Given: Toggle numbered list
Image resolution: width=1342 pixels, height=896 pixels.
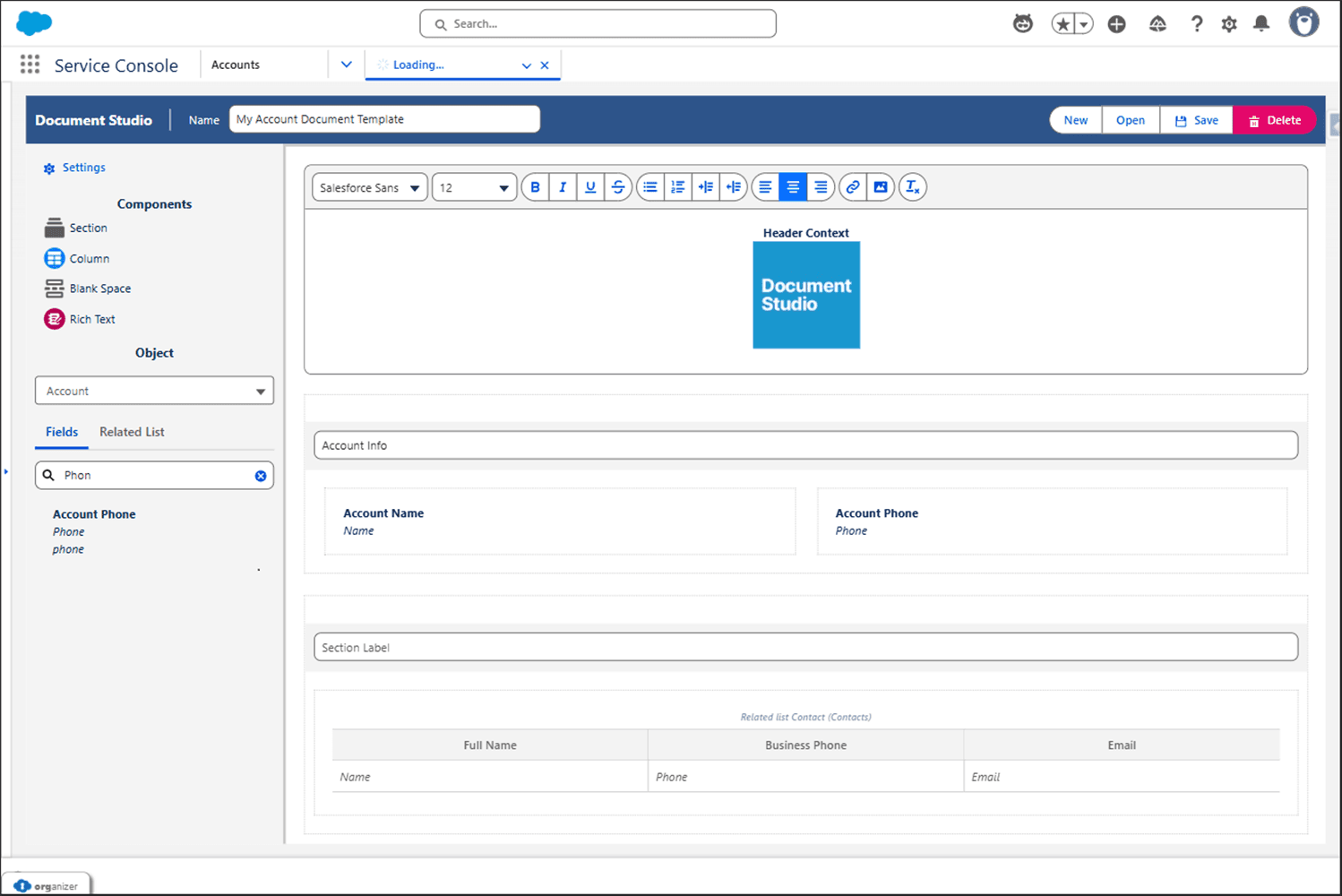Looking at the screenshot, I should (678, 187).
